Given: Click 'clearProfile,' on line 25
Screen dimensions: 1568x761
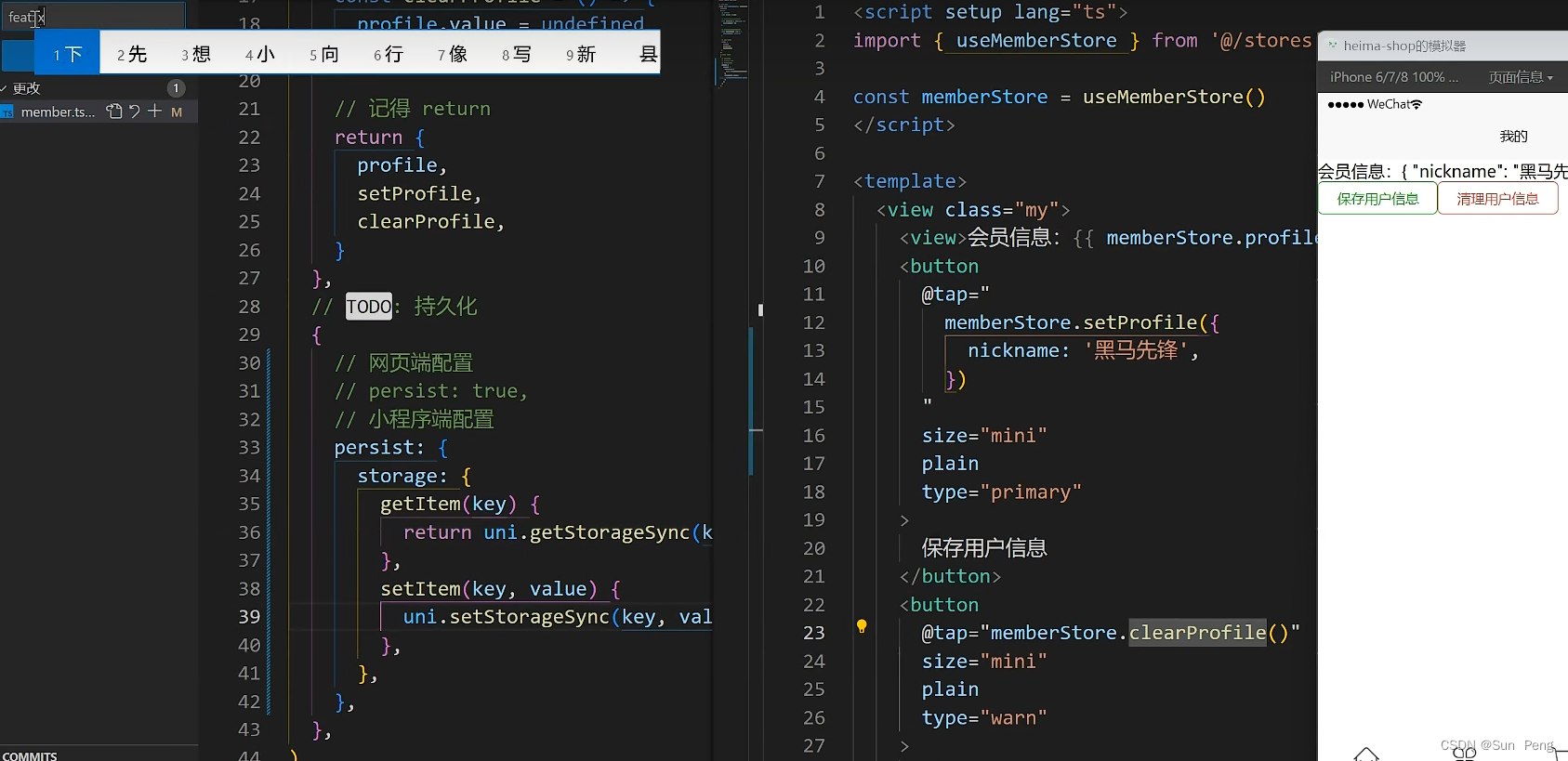Looking at the screenshot, I should tap(431, 222).
